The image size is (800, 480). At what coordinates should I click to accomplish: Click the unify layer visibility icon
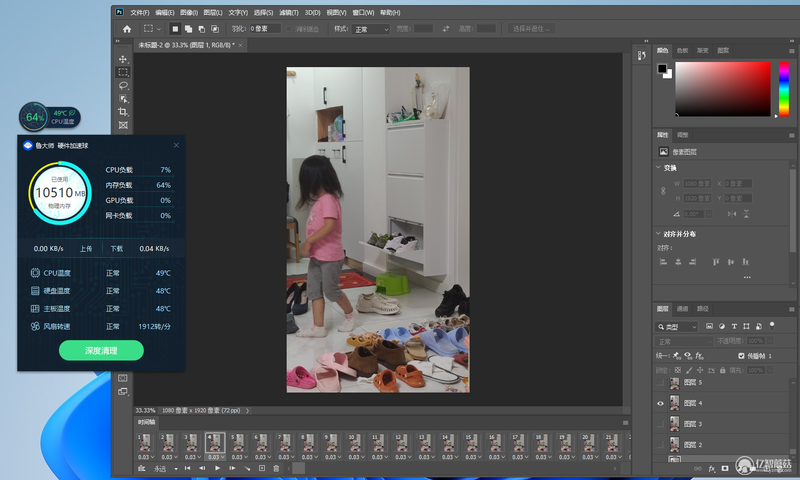688,356
